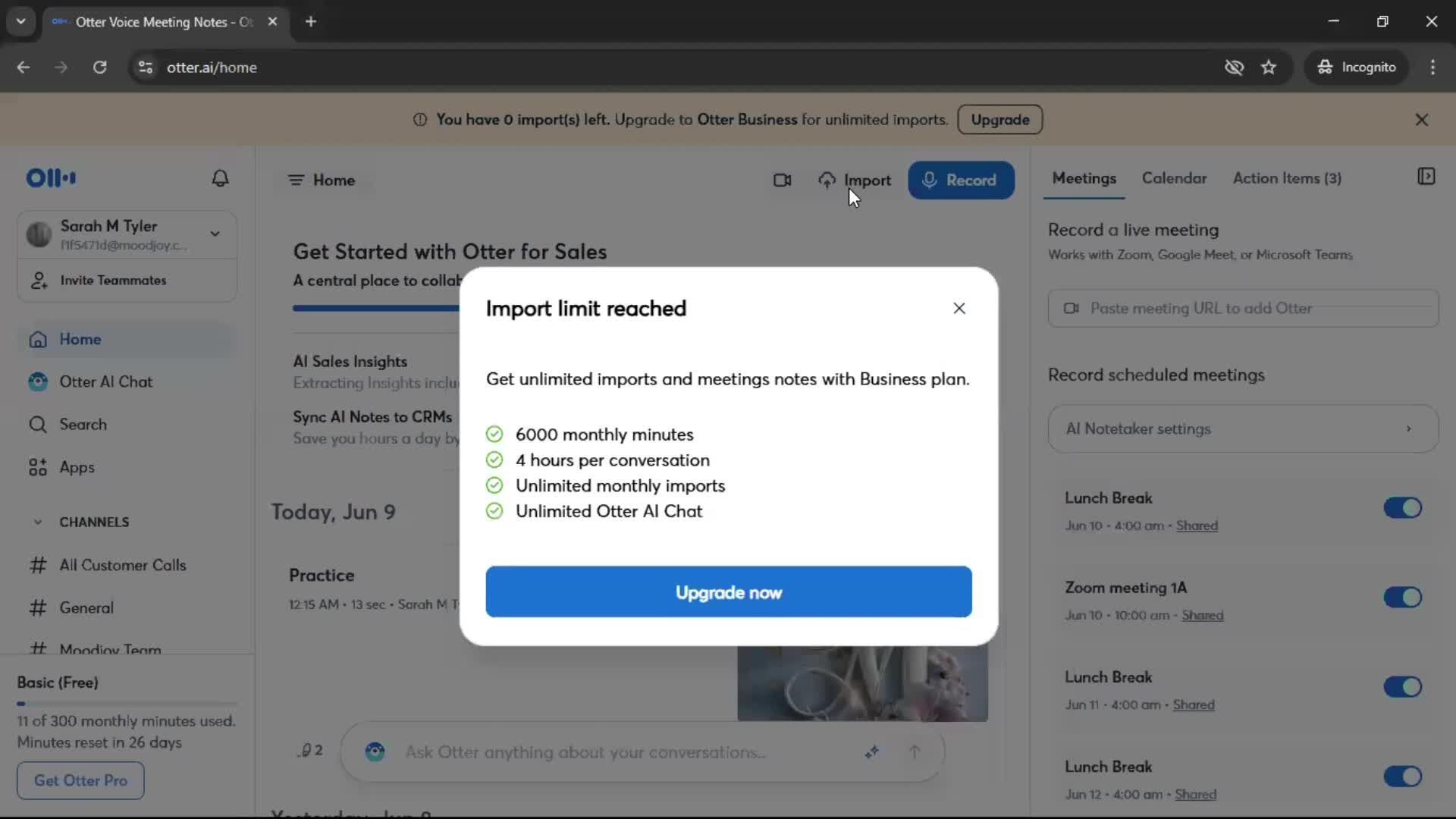Click Upgrade button in banner

pos(999,120)
